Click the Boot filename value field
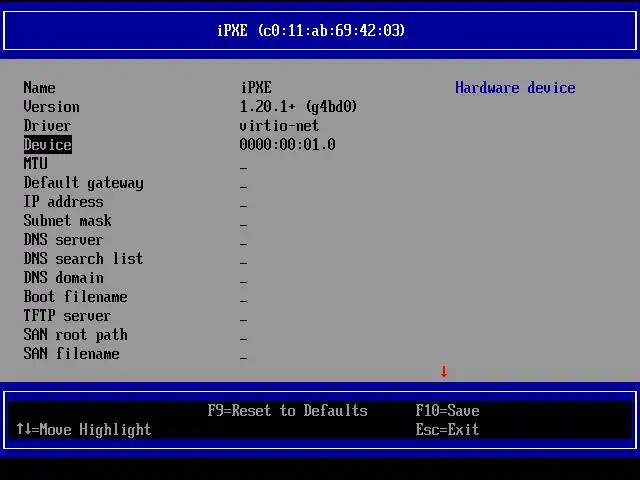 coord(244,300)
